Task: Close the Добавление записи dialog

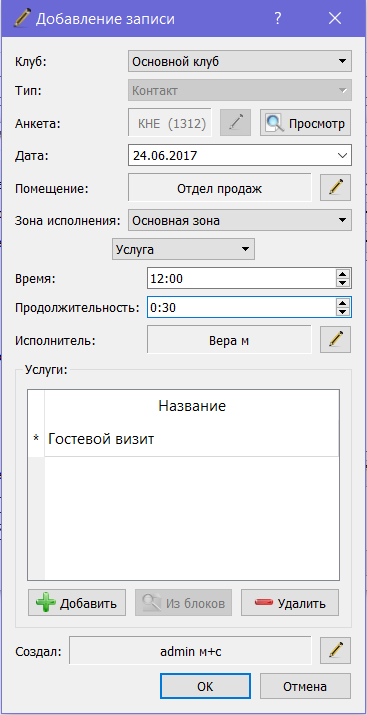Action: (335, 19)
